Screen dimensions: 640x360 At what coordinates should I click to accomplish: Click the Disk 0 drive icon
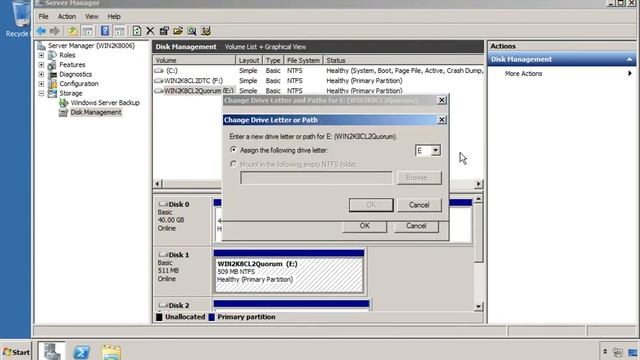coord(163,204)
